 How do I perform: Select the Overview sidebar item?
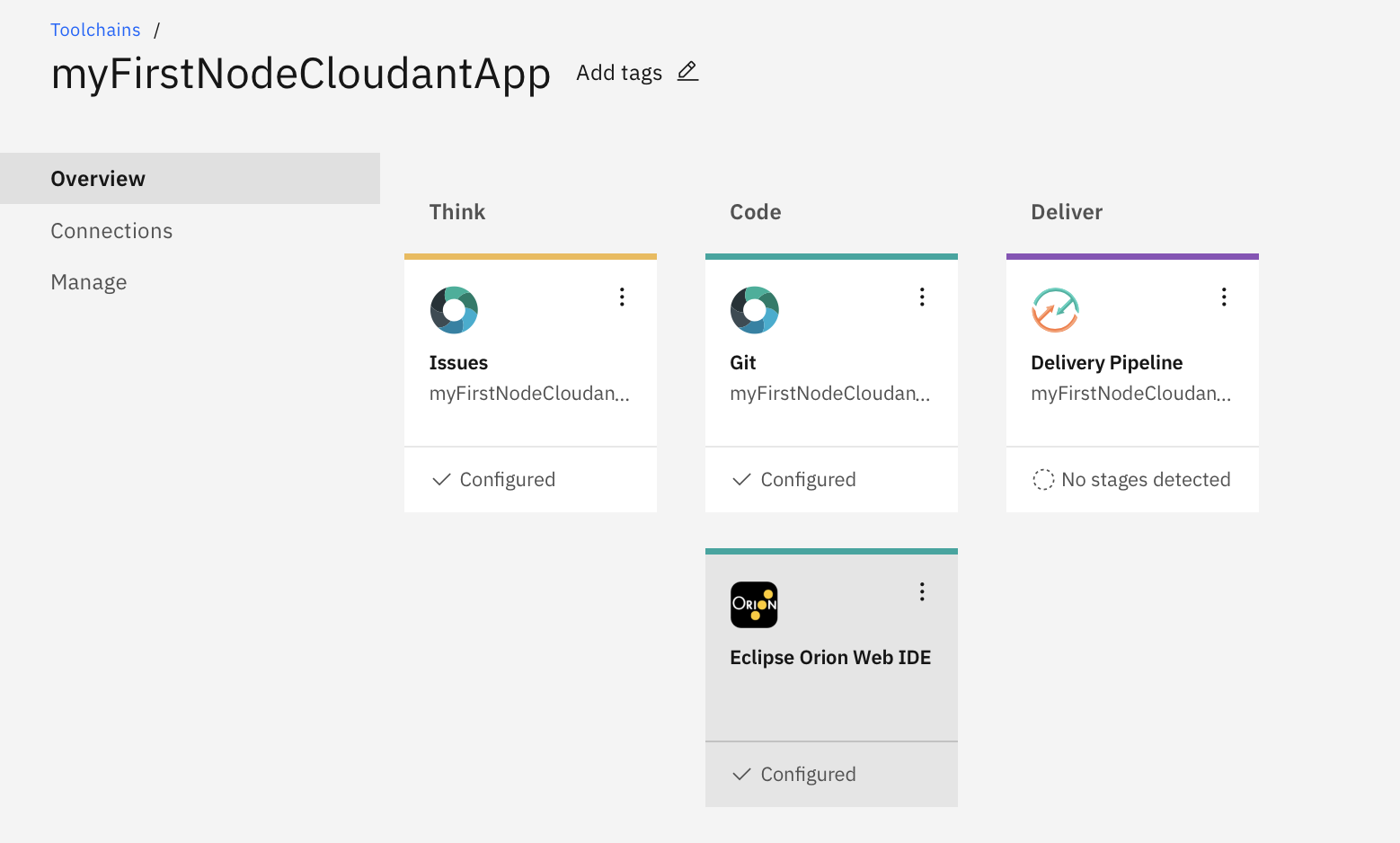pos(190,178)
